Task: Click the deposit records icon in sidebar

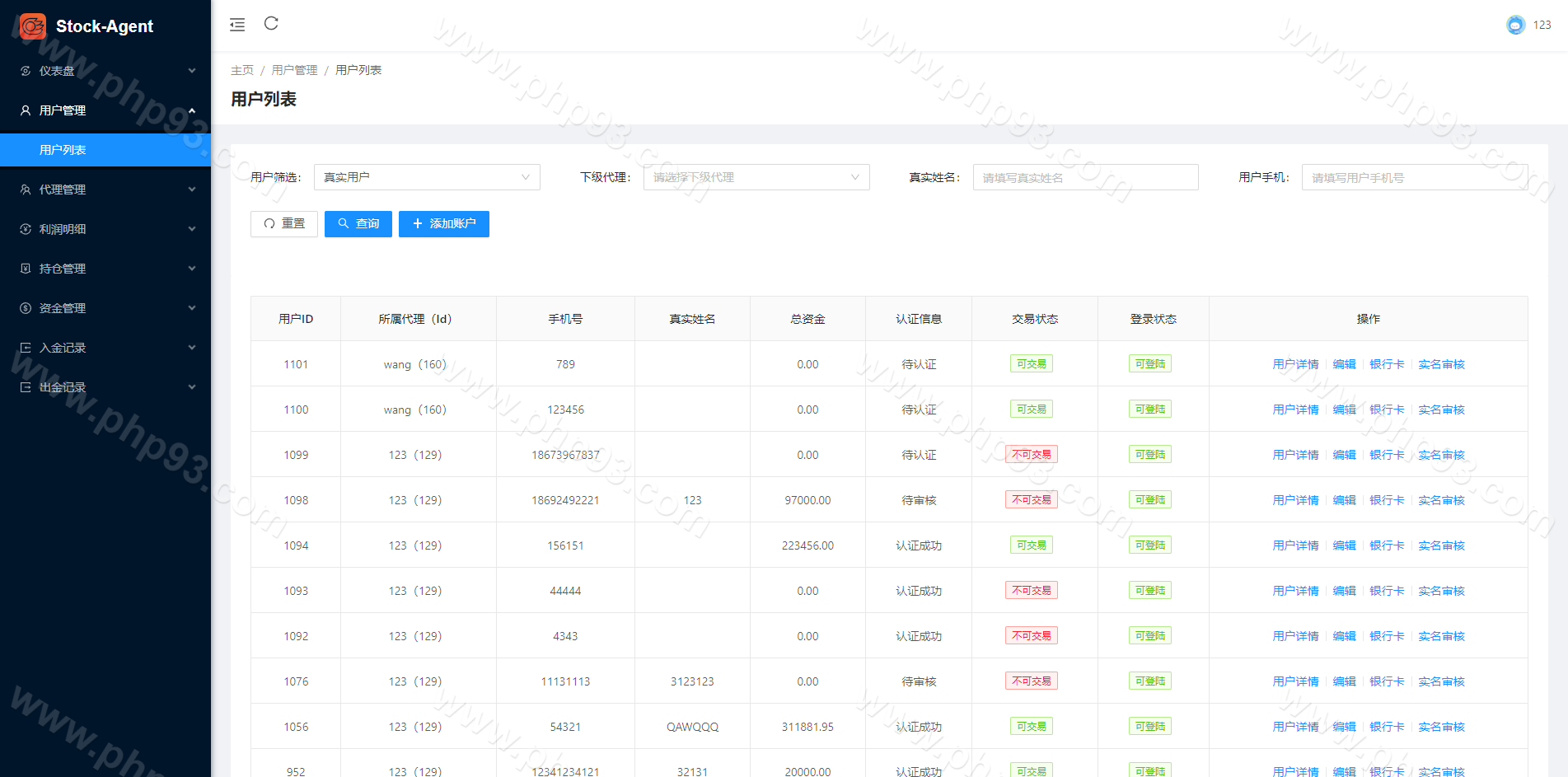Action: [x=26, y=348]
